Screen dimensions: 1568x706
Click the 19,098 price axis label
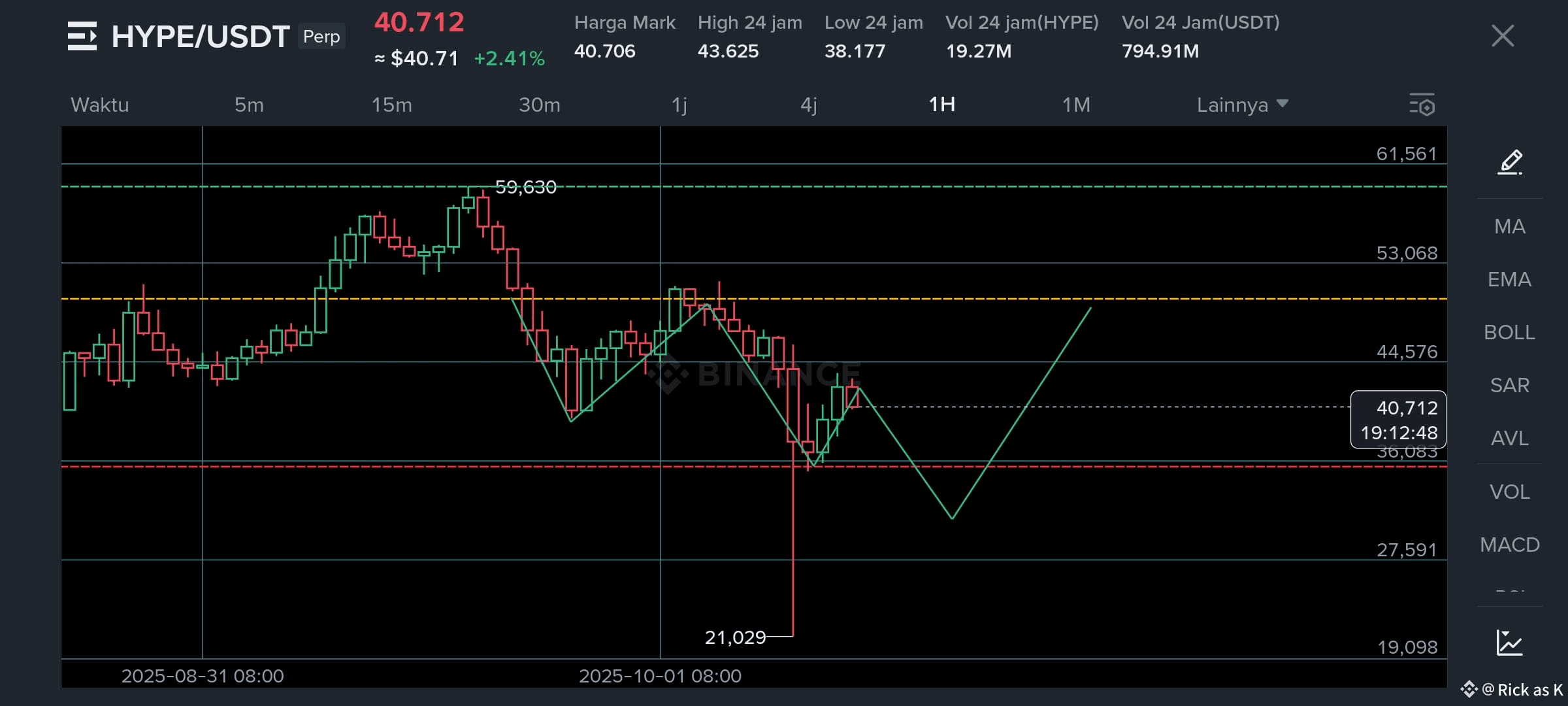tap(1407, 647)
